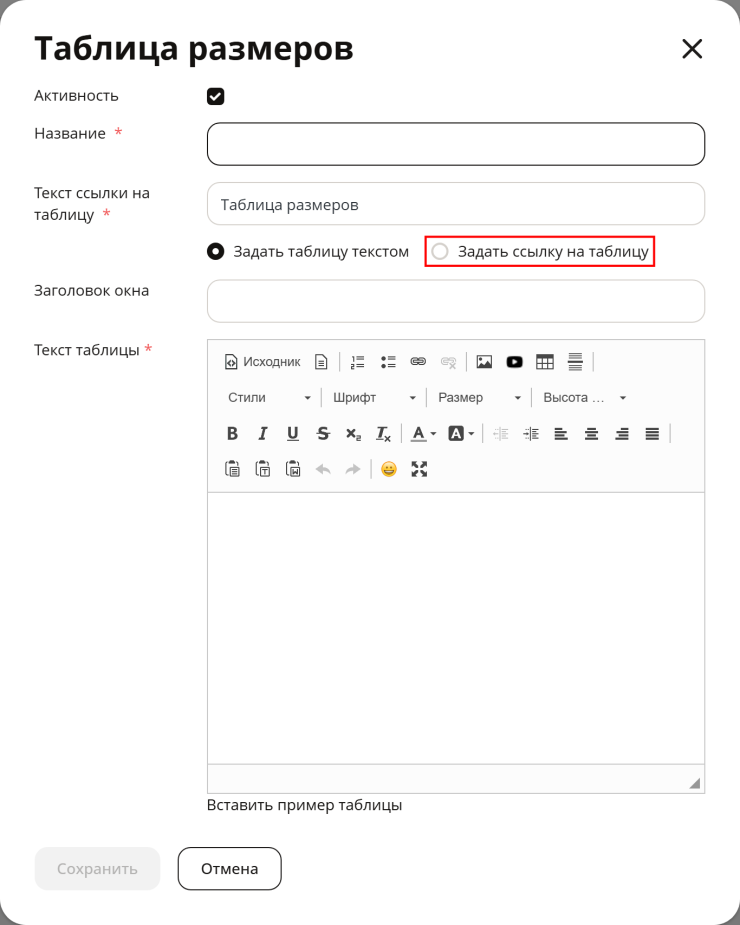Click the Текст ссылки на таблицу field
Screen dimensions: 740x925
pos(456,204)
